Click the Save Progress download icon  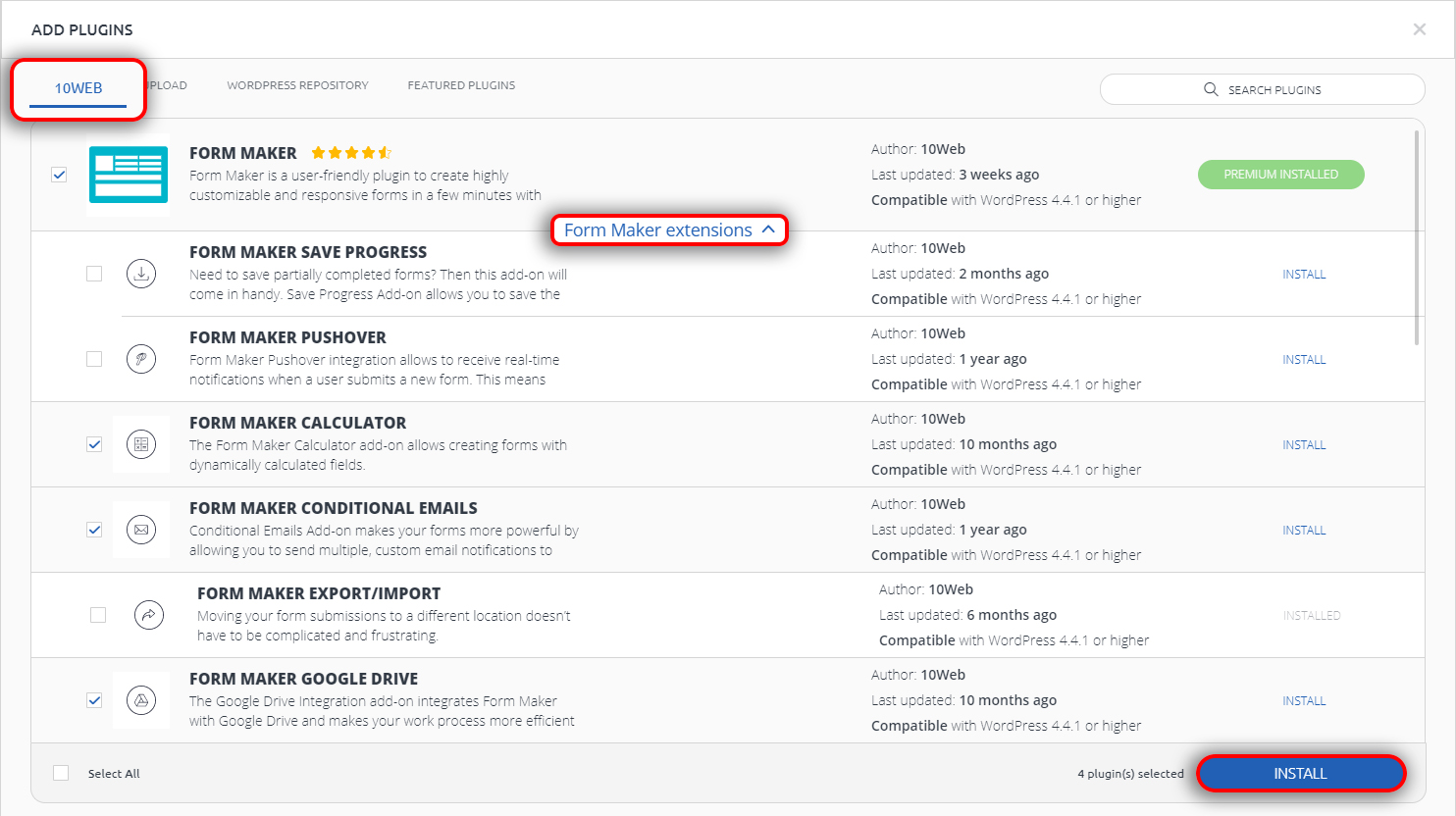point(141,274)
